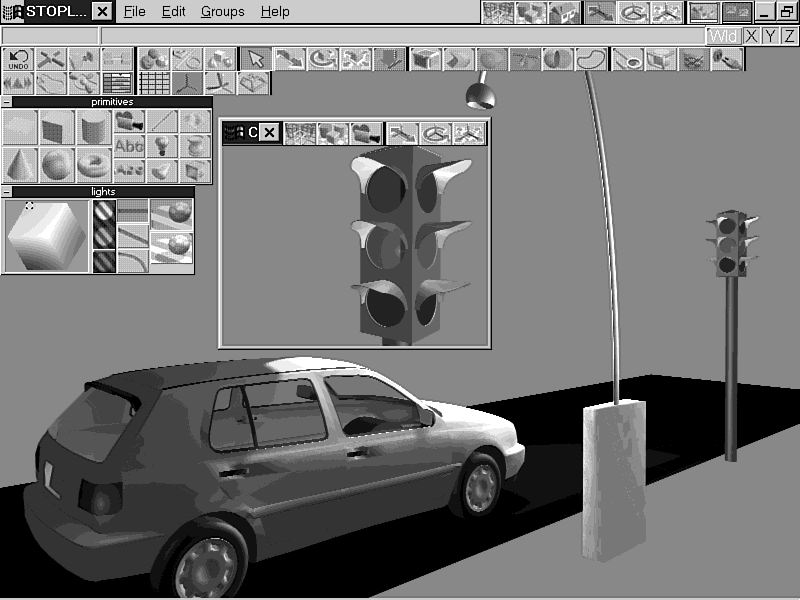Click the grid snap tool icon

tap(153, 83)
